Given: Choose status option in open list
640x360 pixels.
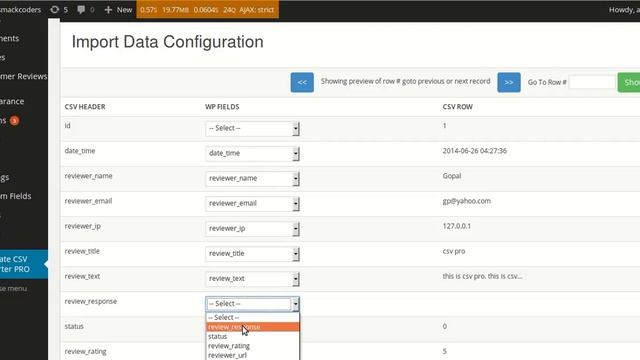Looking at the screenshot, I should click(x=253, y=336).
